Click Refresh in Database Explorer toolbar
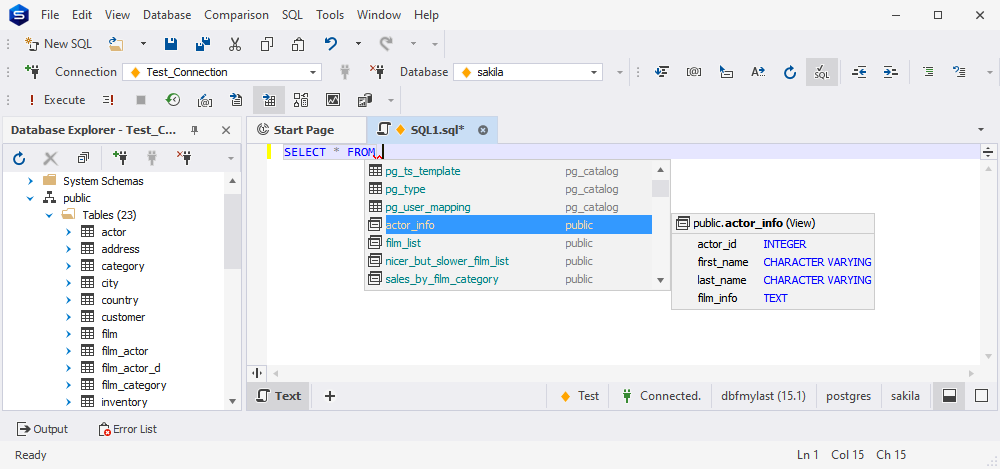Screen dimensions: 1000x469 [19, 158]
